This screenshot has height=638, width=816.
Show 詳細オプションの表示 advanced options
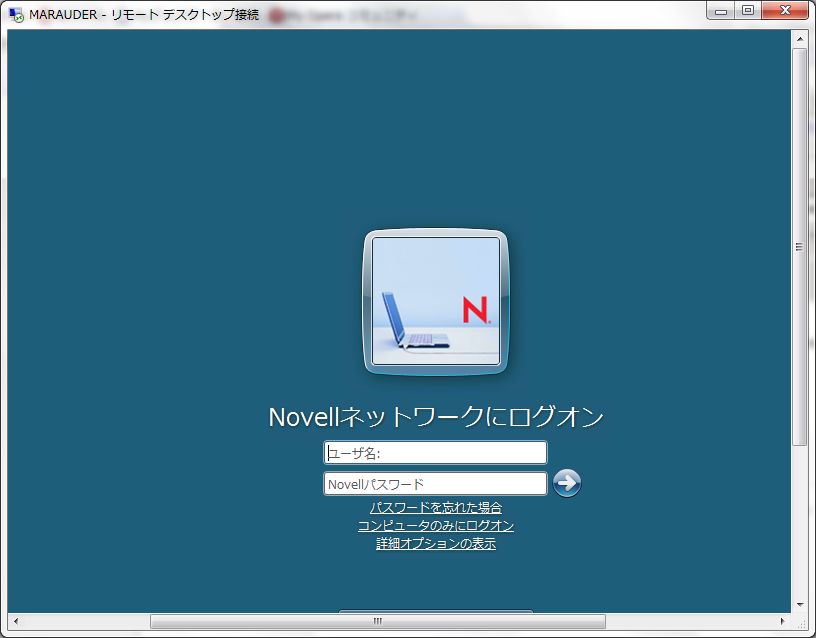point(436,543)
